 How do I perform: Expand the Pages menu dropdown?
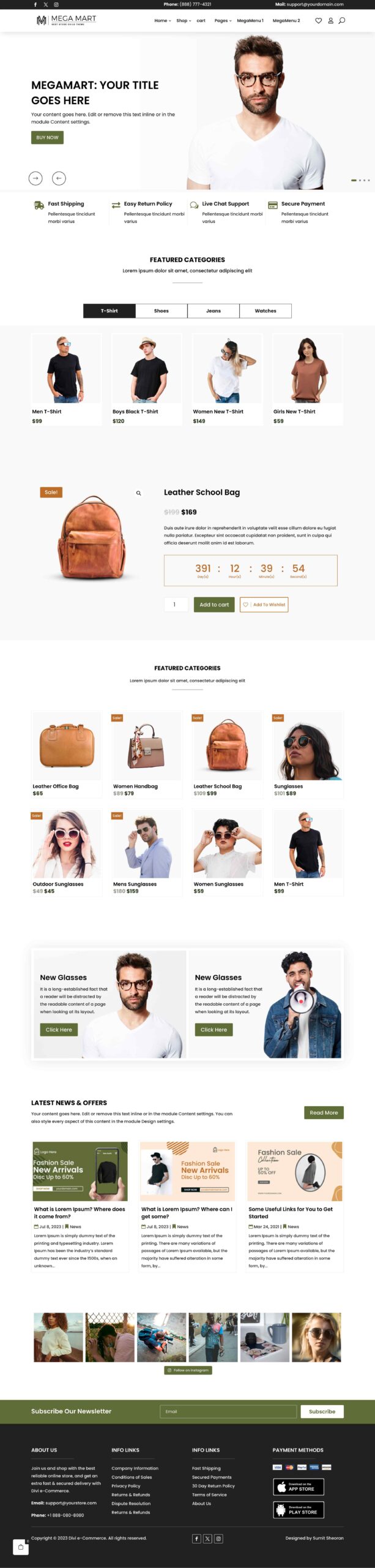click(223, 20)
